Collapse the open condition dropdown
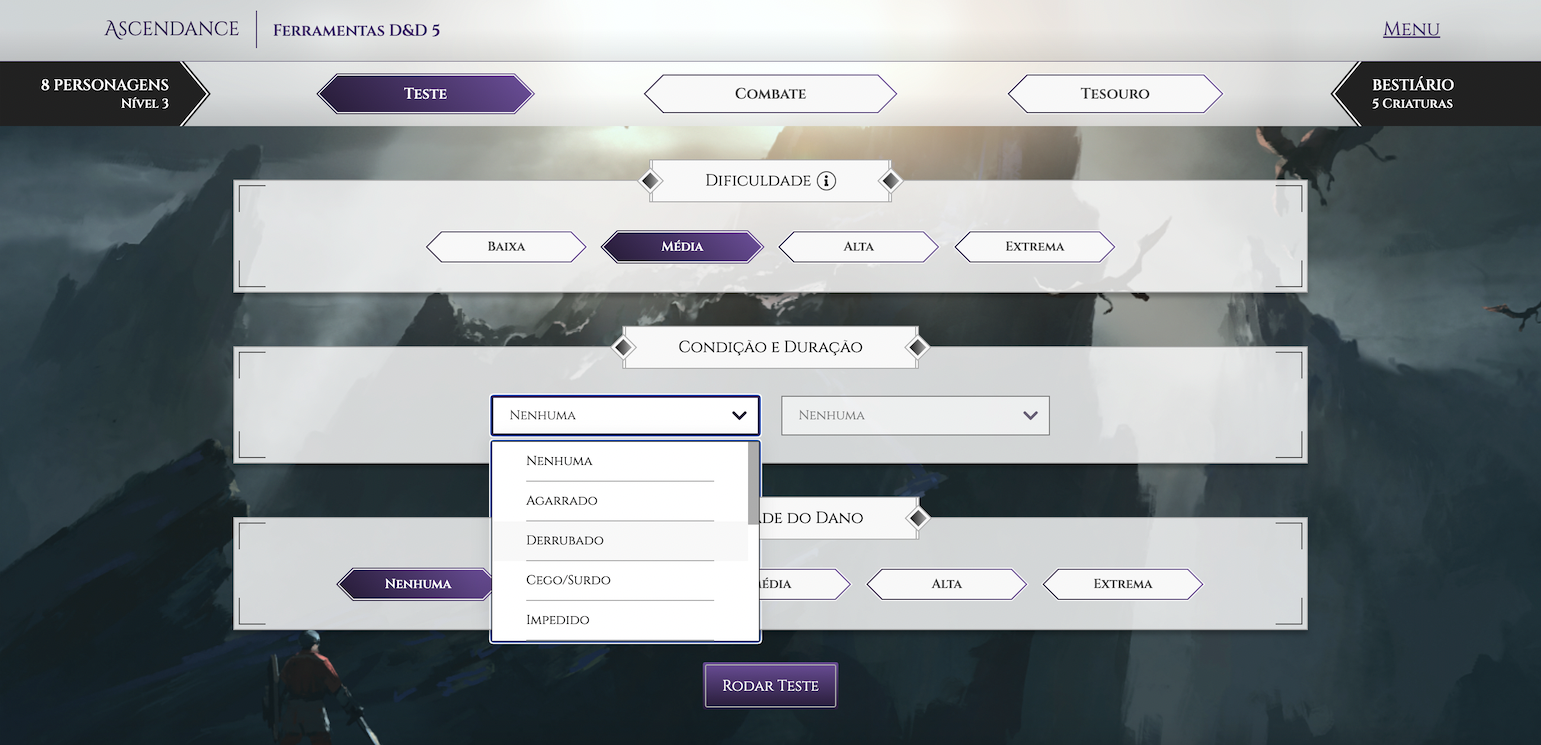1541x745 pixels. tap(625, 415)
